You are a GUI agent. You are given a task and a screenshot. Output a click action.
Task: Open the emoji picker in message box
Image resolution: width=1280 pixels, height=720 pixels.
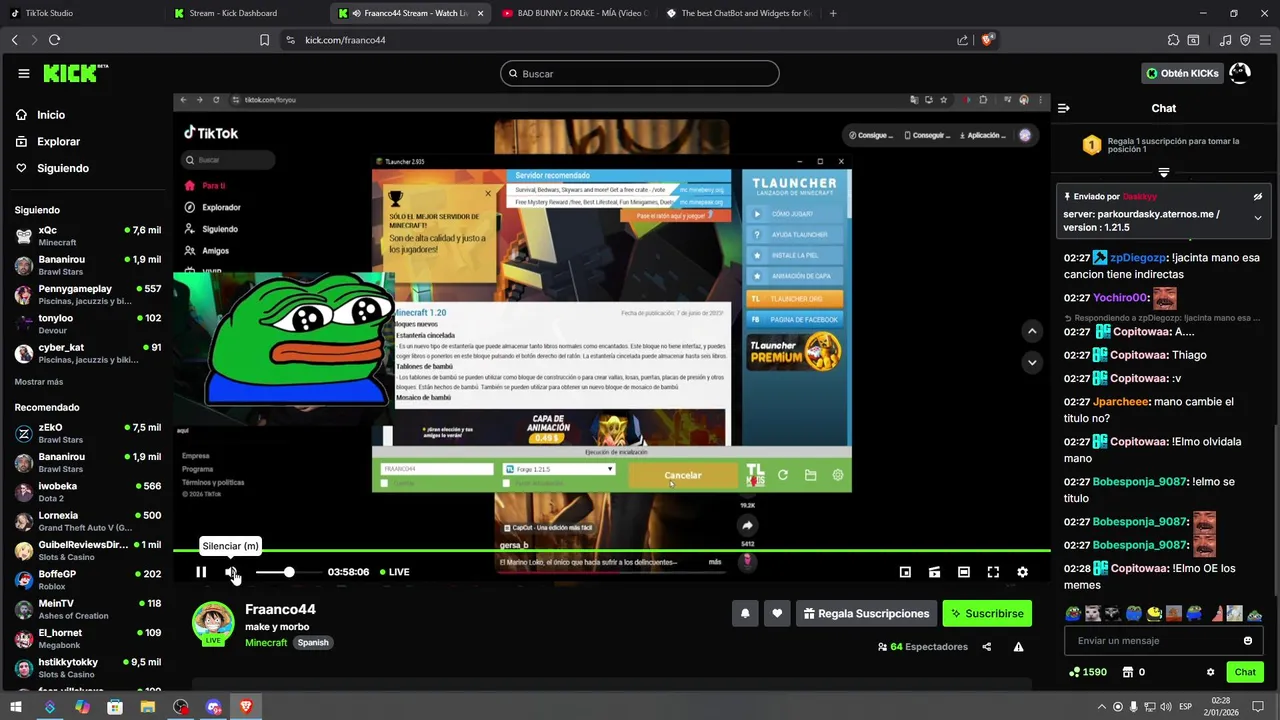tap(1248, 641)
